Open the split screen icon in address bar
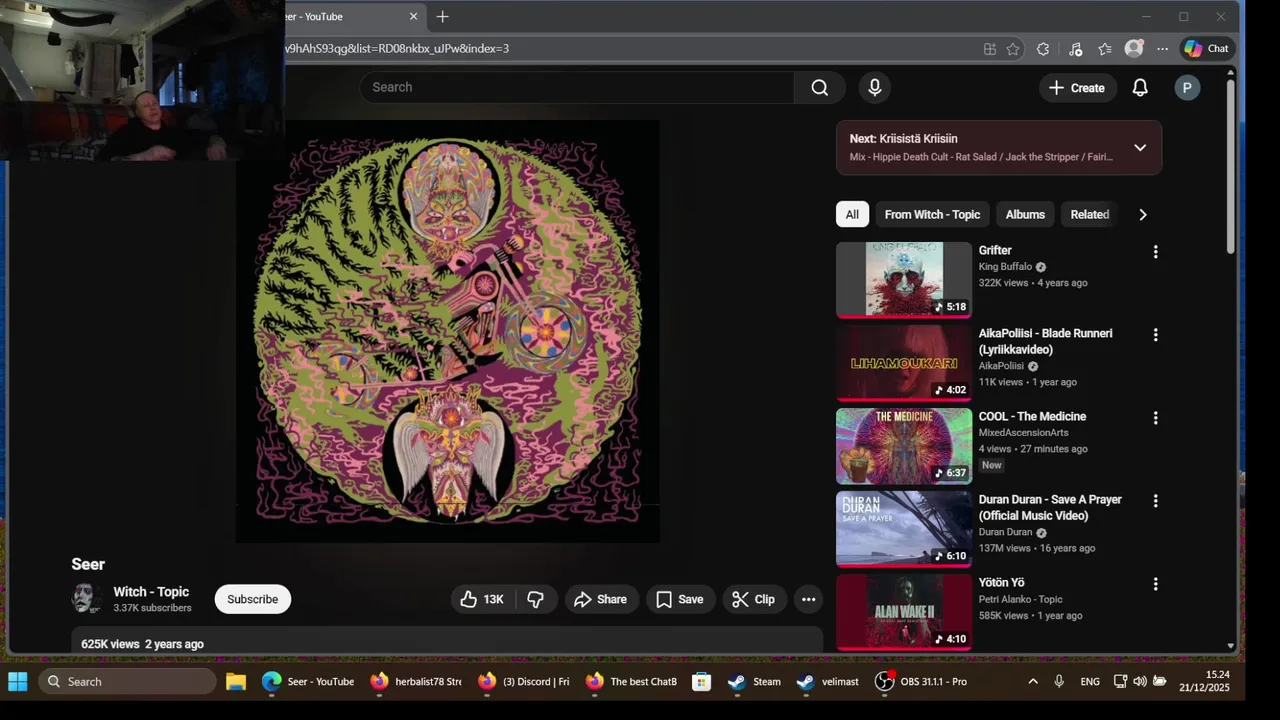Image resolution: width=1280 pixels, height=720 pixels. pyautogui.click(x=989, y=48)
